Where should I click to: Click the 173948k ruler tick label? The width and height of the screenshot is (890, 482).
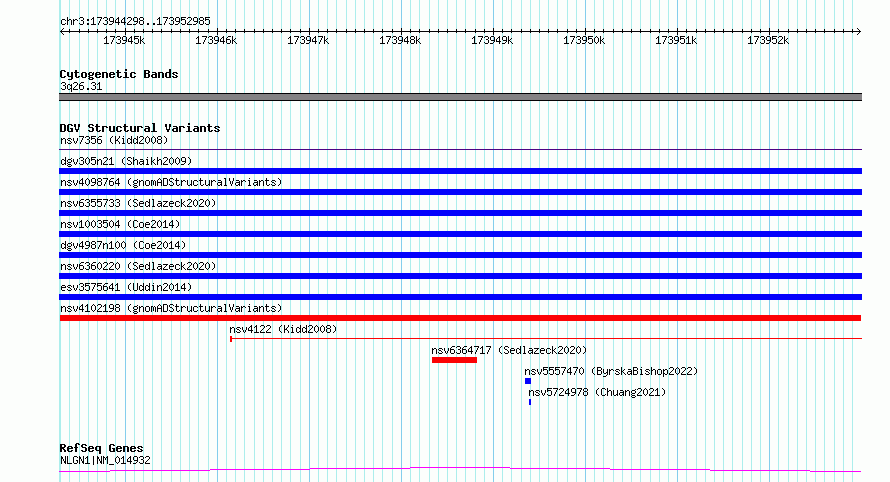[x=400, y=40]
